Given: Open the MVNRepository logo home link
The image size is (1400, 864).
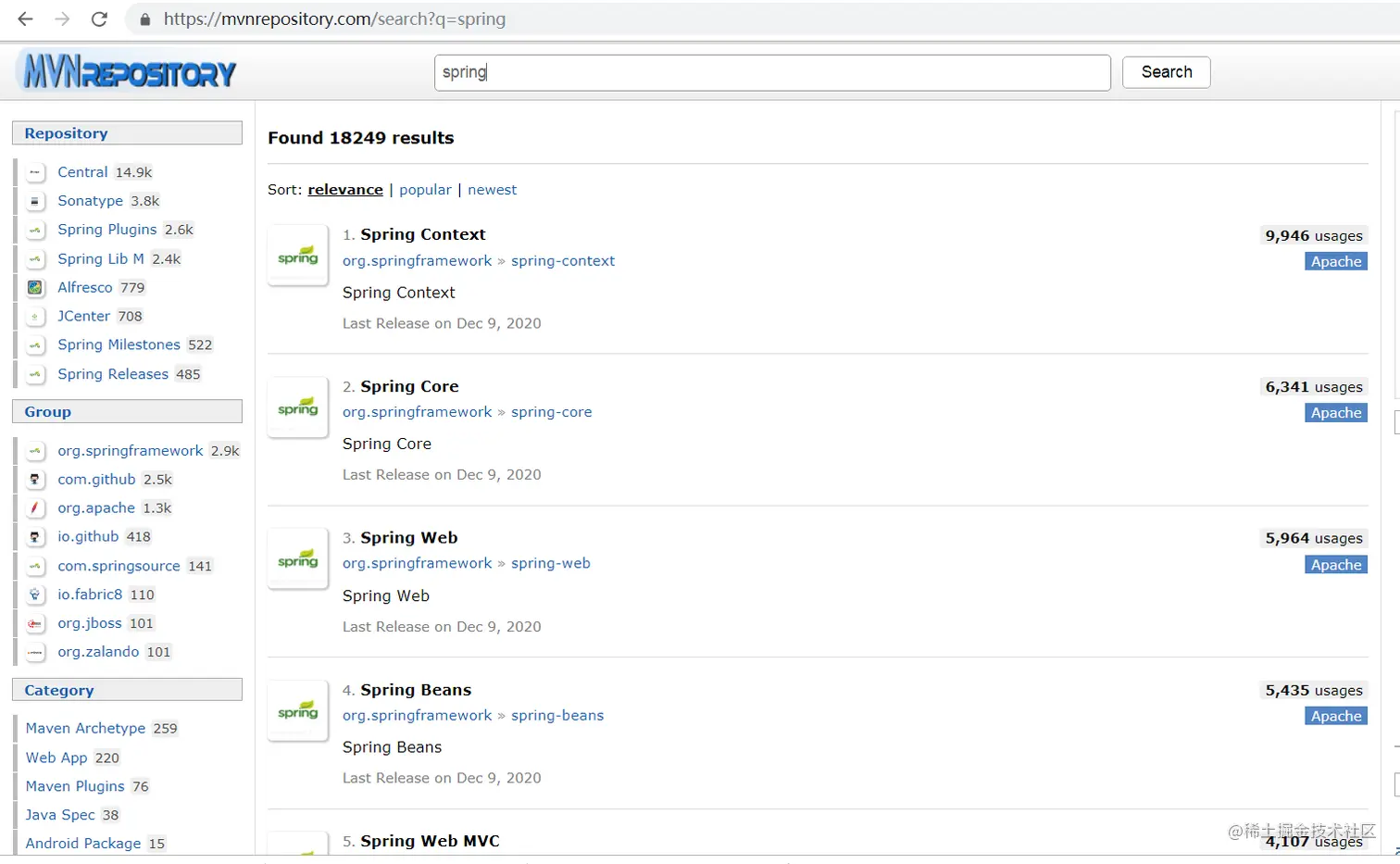Looking at the screenshot, I should pos(129,71).
